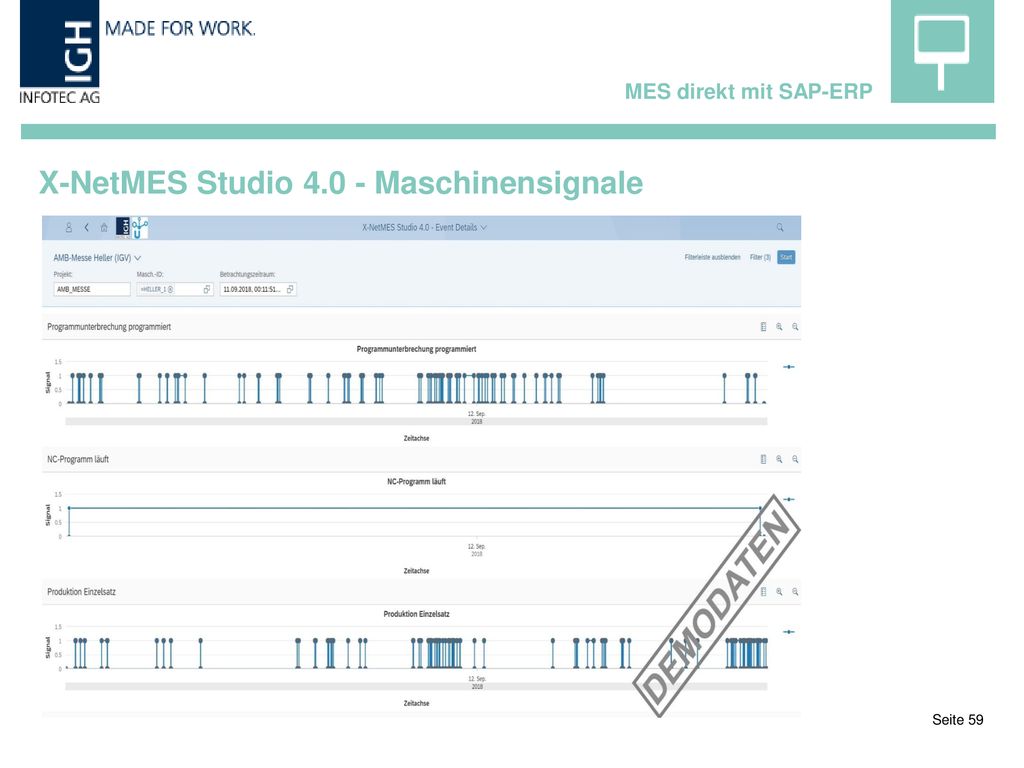Toggle legend marker of Programmunterbrechung chart
The image size is (1024, 768).
[789, 367]
